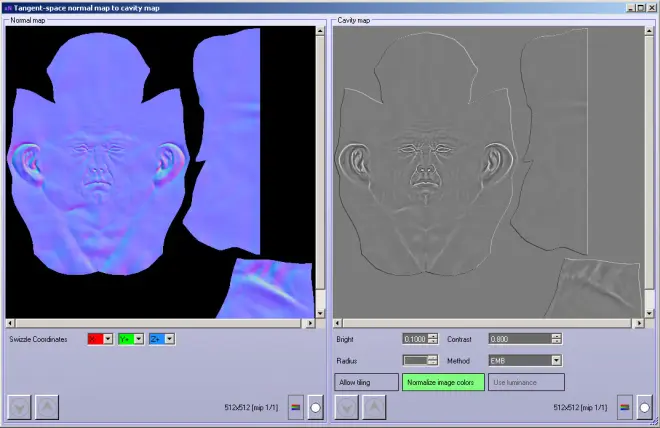660x428 pixels.
Task: Minimize the cavity map window
Action: point(631,8)
